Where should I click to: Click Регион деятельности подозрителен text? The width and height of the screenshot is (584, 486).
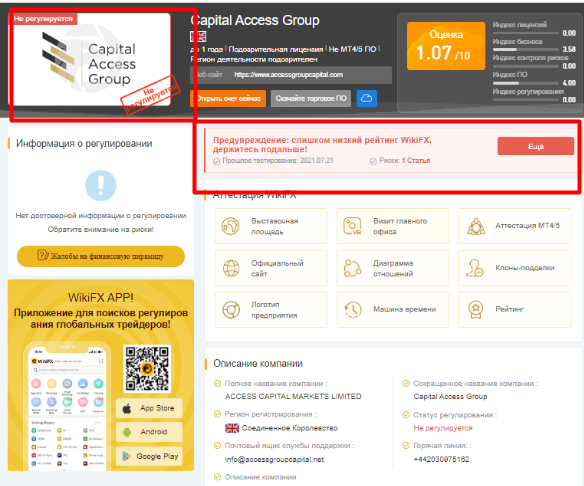pyautogui.click(x=254, y=60)
